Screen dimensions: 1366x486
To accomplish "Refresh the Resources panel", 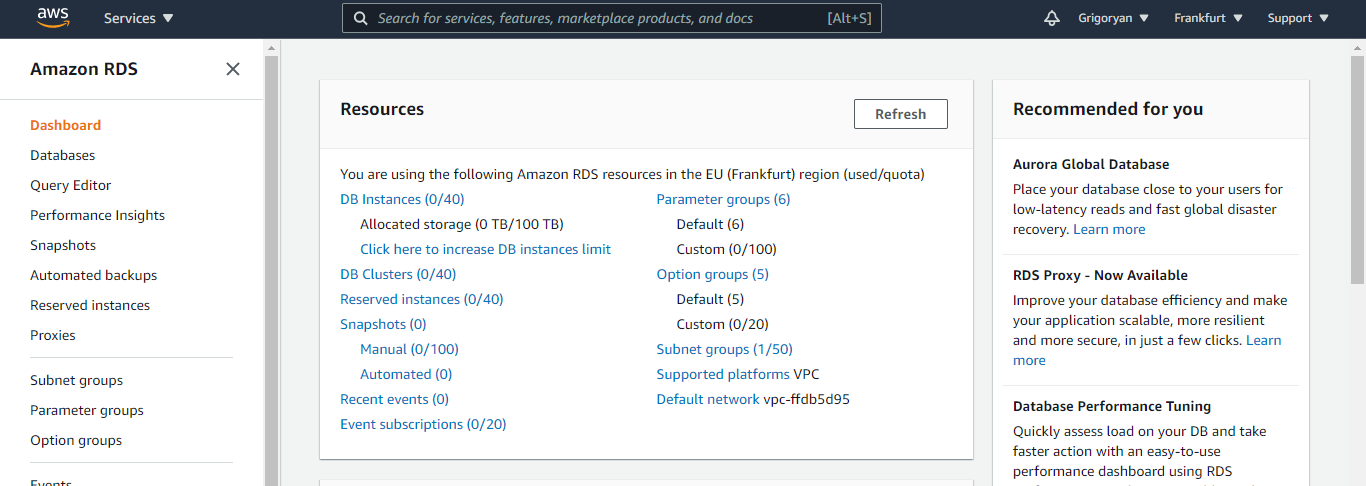I will [x=900, y=114].
